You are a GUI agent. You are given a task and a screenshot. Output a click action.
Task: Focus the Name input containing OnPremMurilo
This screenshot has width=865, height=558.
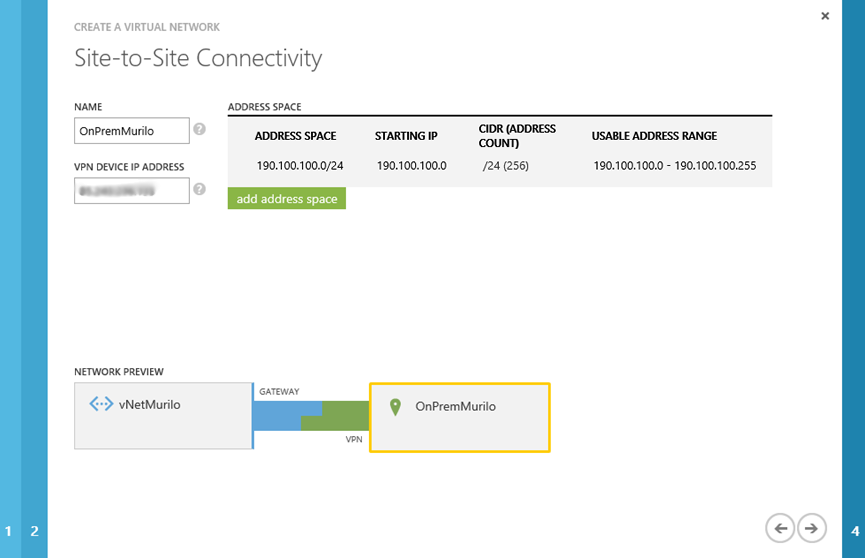pyautogui.click(x=131, y=131)
